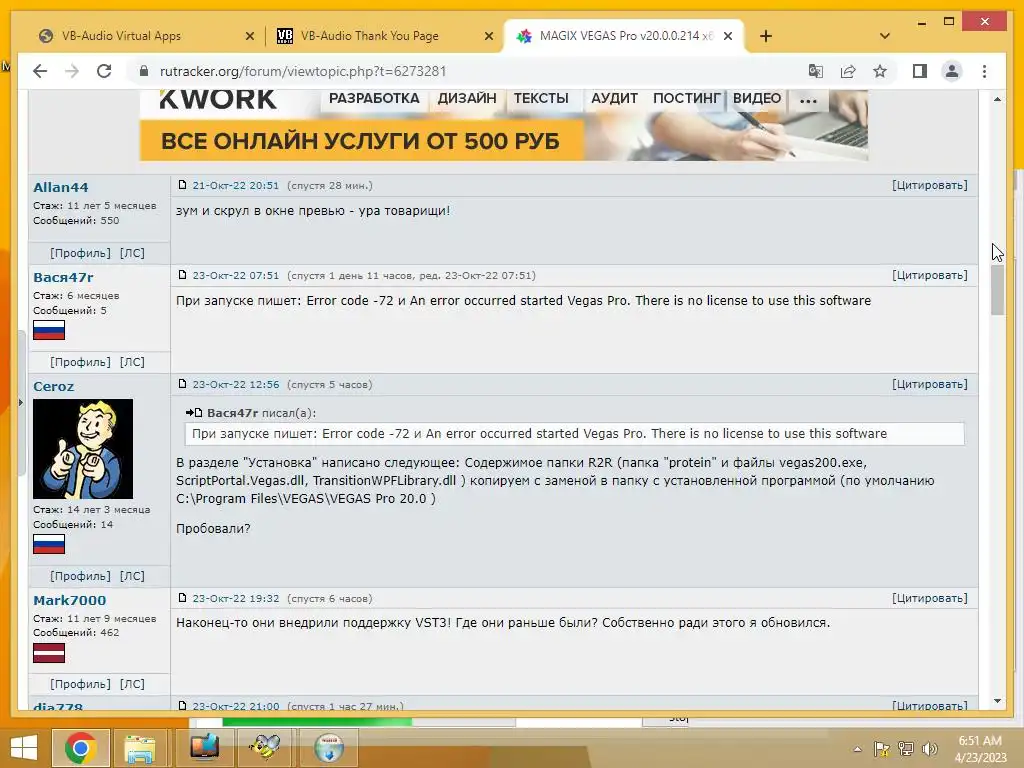Screen dimensions: 1024x768
Task: Open the Google Translate page icon
Action: point(816,71)
